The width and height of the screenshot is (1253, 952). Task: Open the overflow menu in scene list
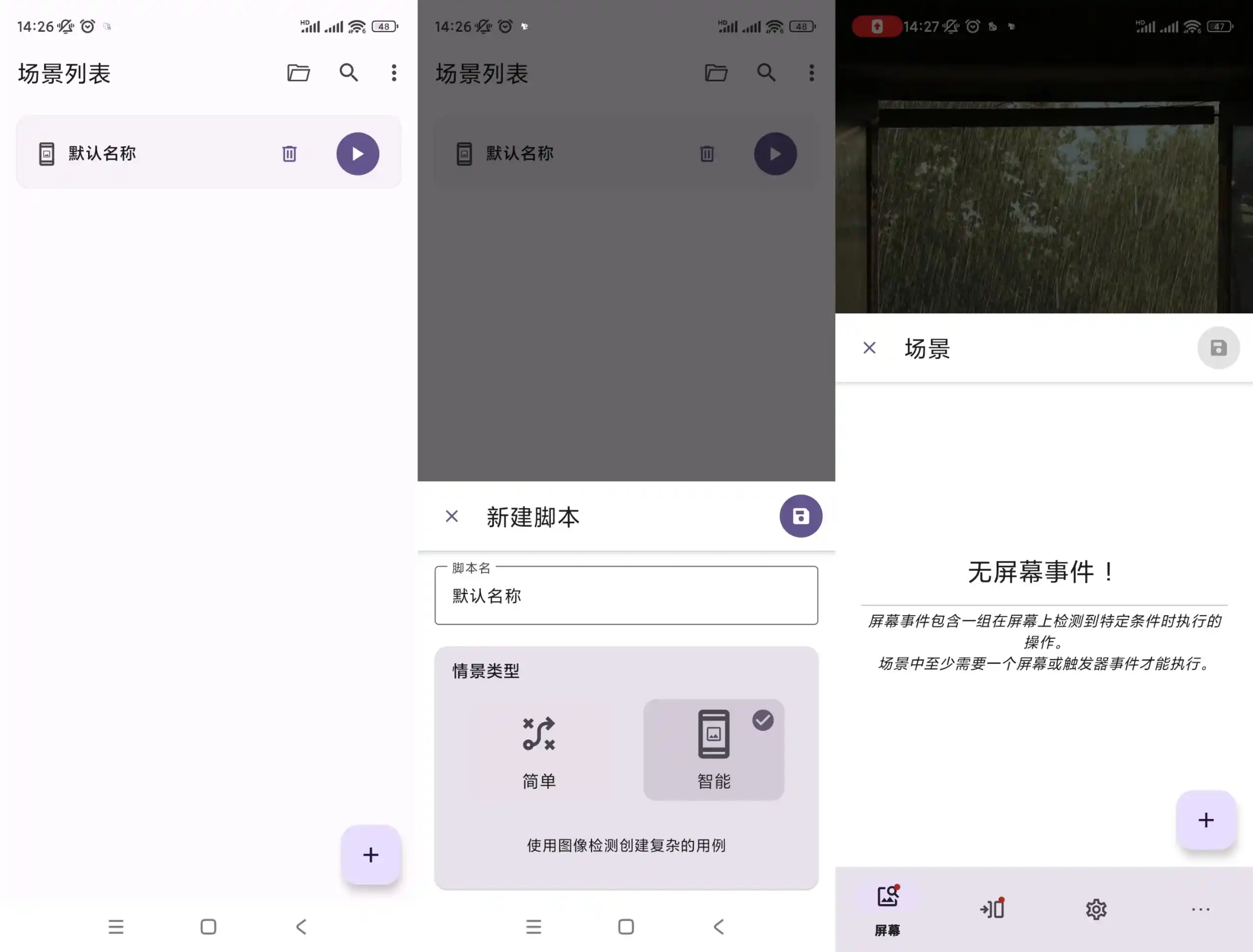coord(394,72)
